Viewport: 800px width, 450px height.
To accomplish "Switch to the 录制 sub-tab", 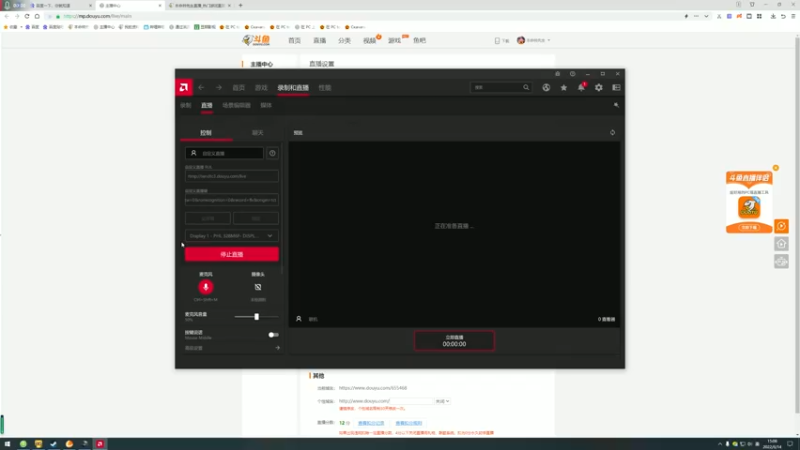I will [x=186, y=105].
